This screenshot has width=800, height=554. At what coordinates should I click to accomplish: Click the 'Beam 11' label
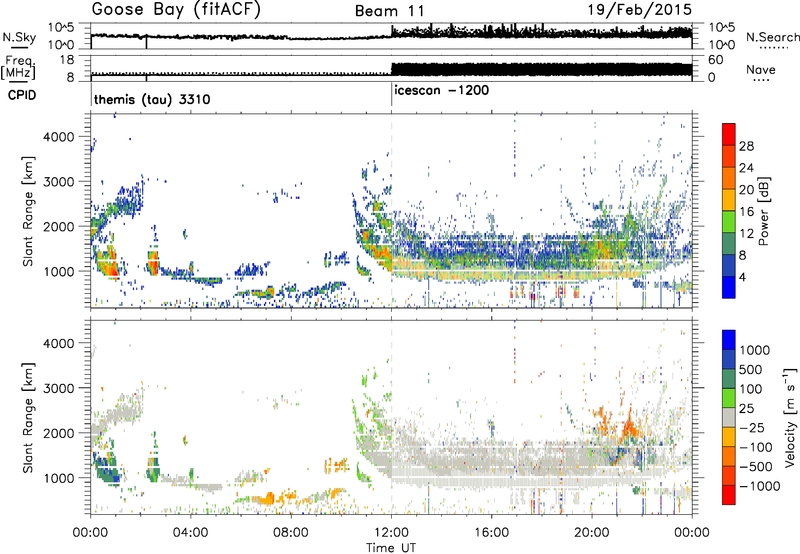pyautogui.click(x=390, y=11)
